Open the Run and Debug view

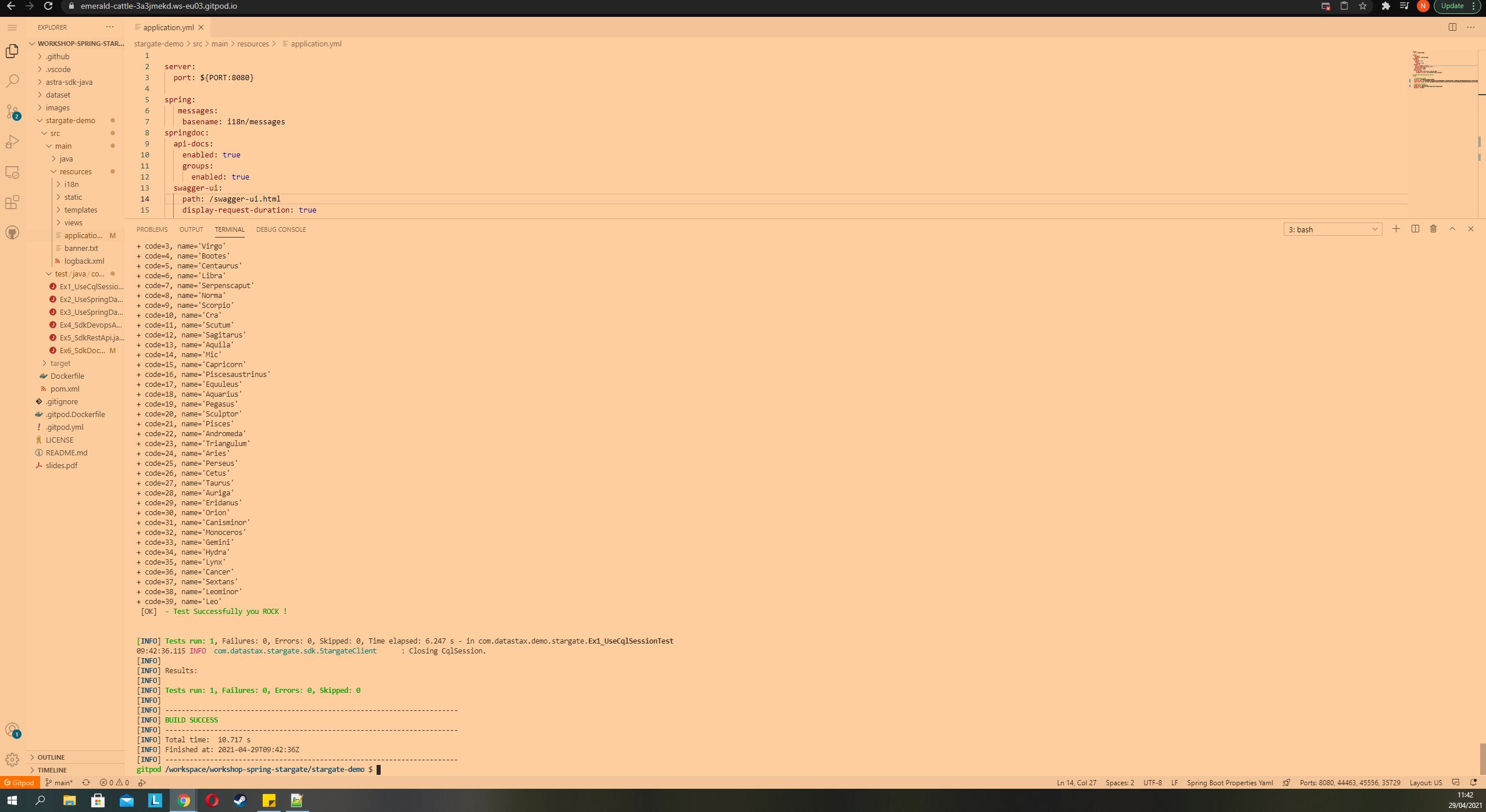coord(12,141)
